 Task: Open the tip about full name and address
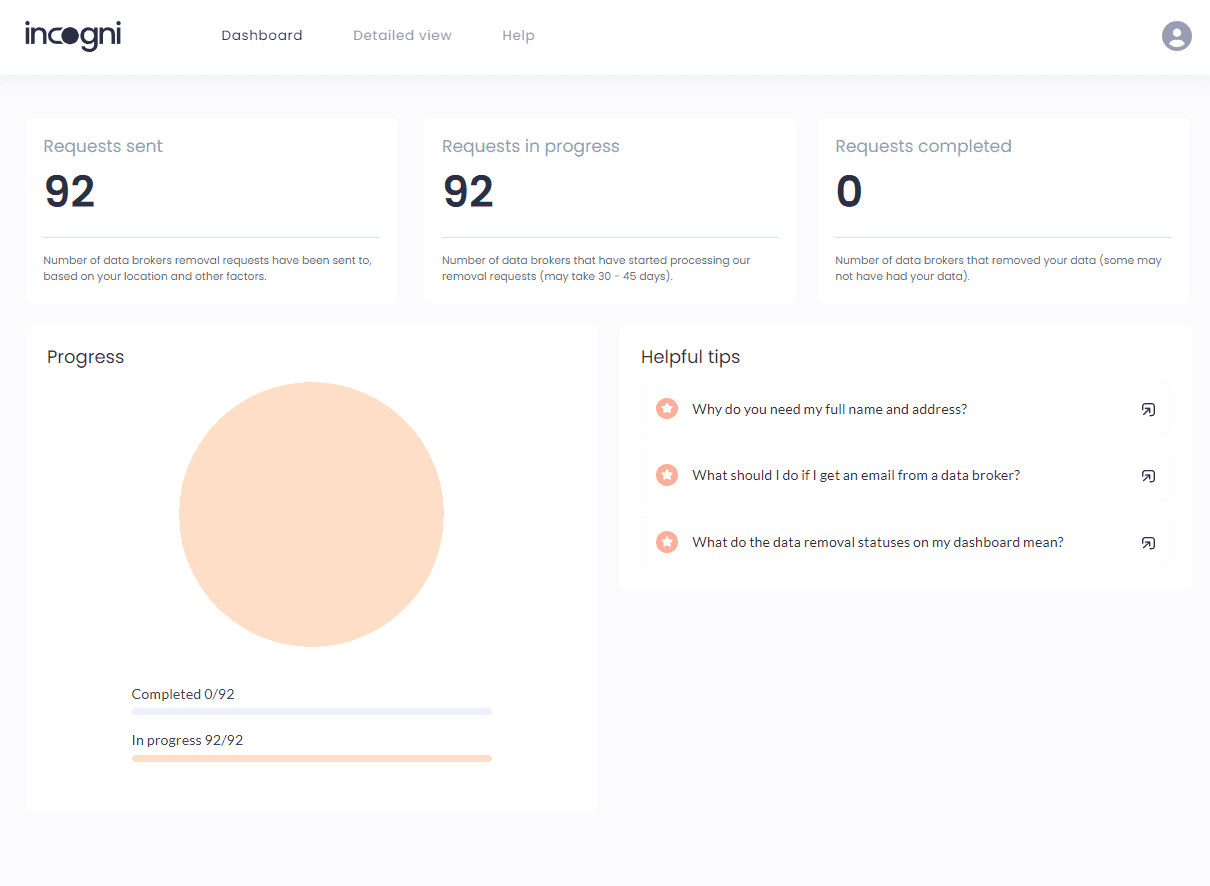point(830,409)
